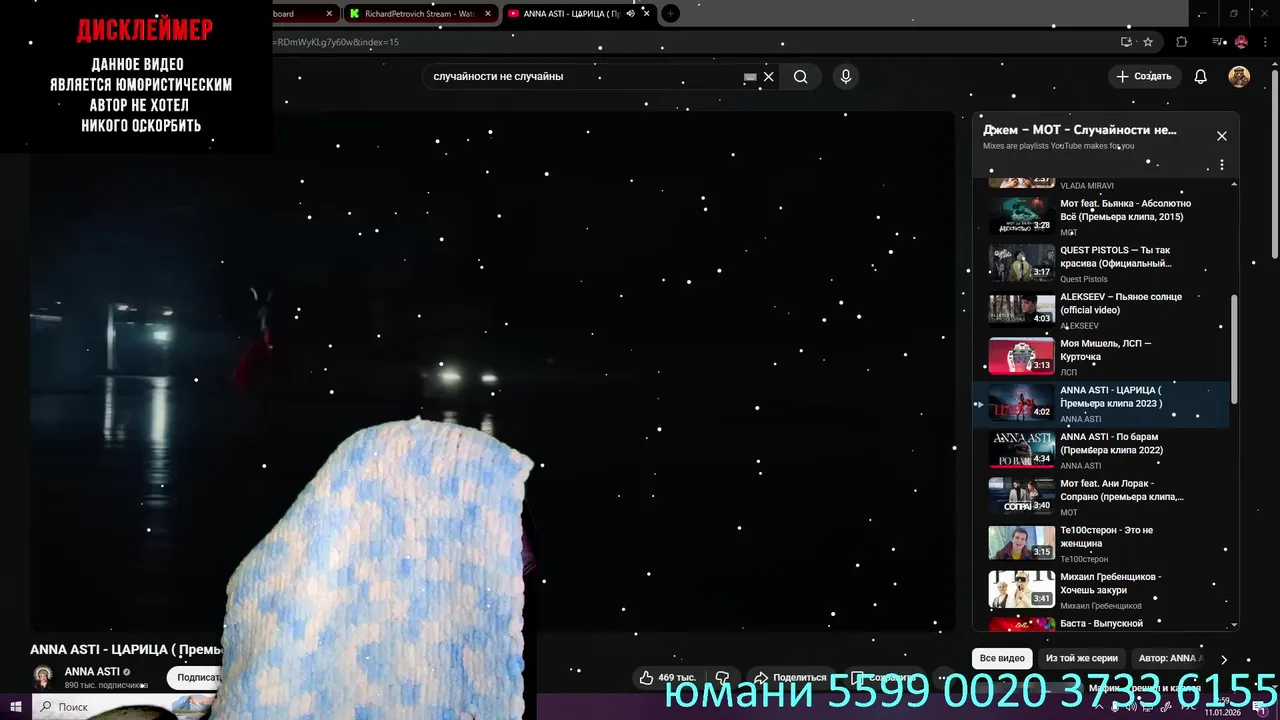Select the Из той же серии chip
This screenshot has width=1280, height=720.
(1081, 659)
